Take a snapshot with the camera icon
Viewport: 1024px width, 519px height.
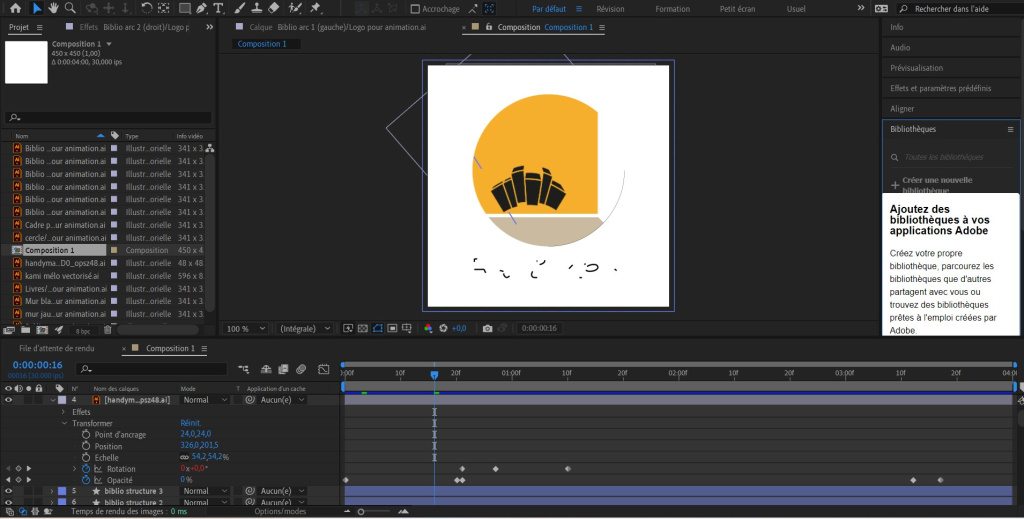point(487,328)
